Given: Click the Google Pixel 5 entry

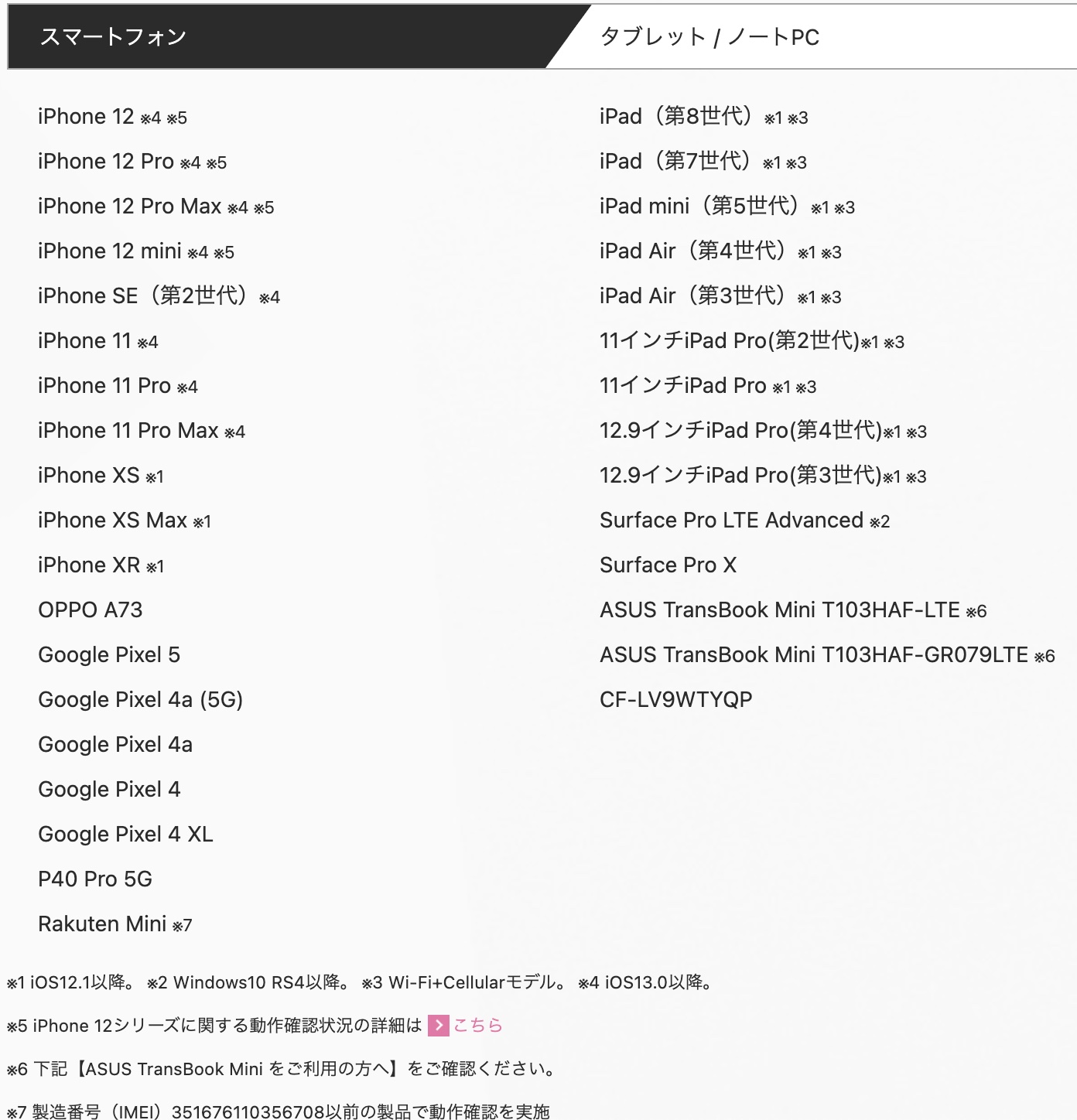Looking at the screenshot, I should tap(109, 655).
